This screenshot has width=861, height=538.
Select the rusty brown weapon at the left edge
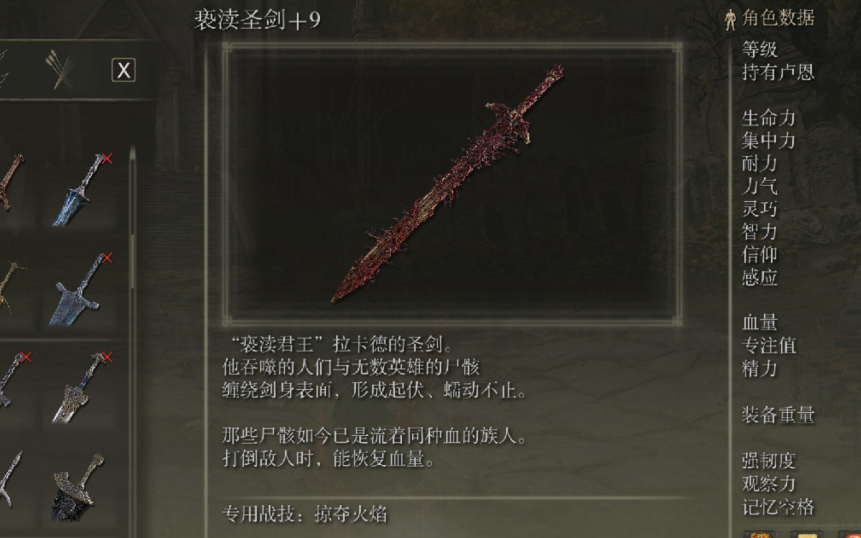(10, 182)
